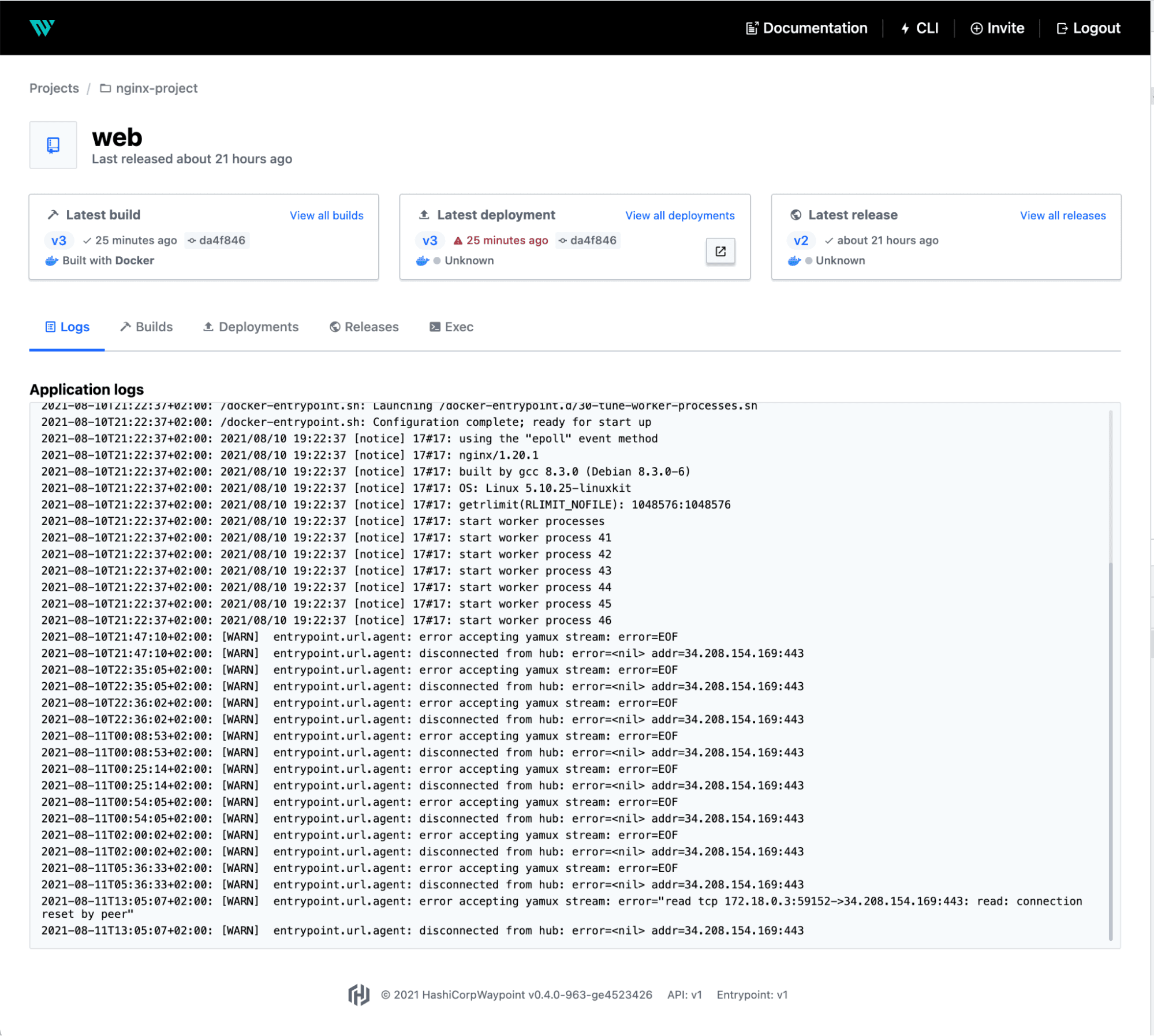Open the Releases tab
This screenshot has width=1154, height=1036.
pos(364,327)
